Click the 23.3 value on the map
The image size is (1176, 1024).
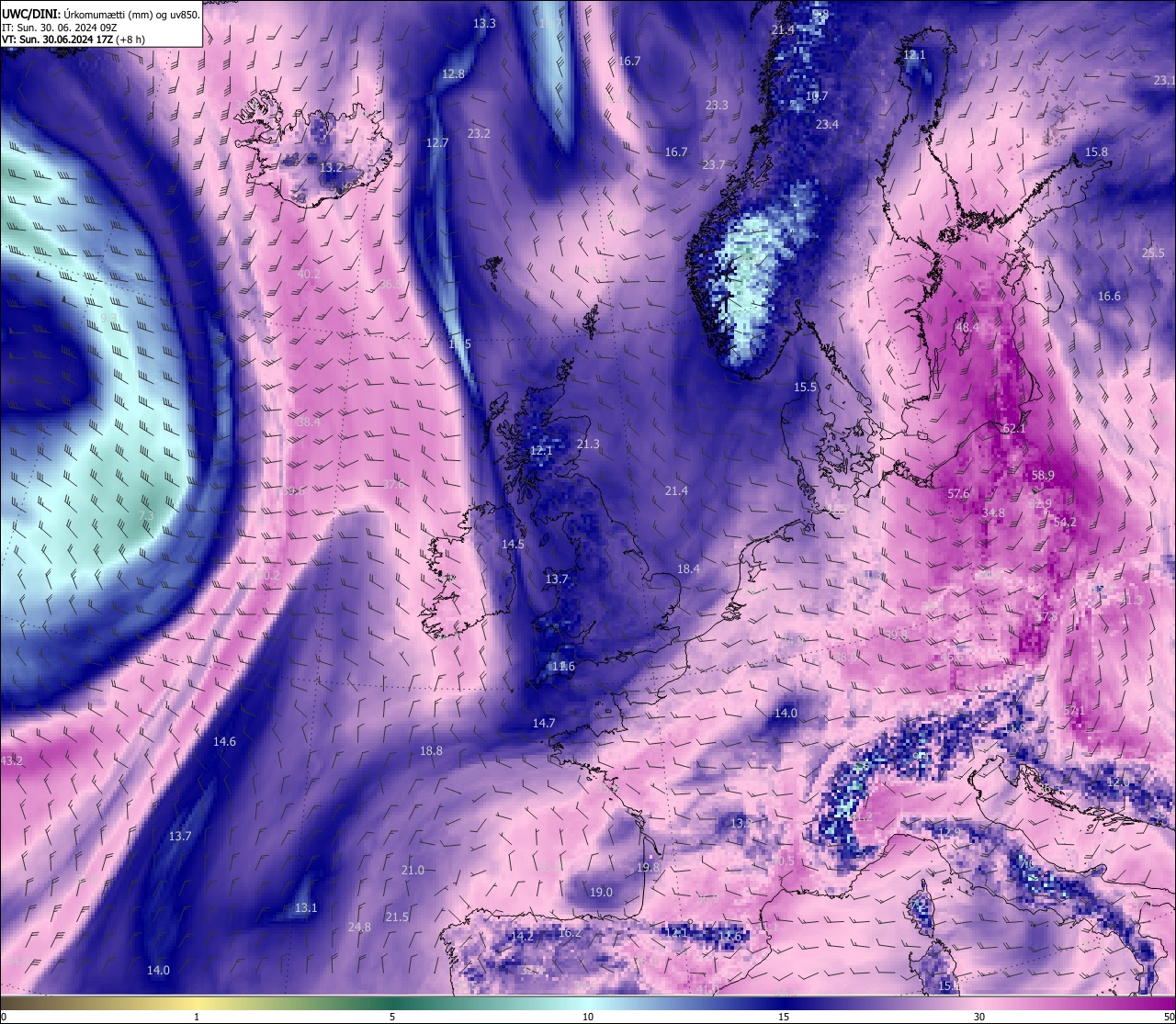[717, 106]
